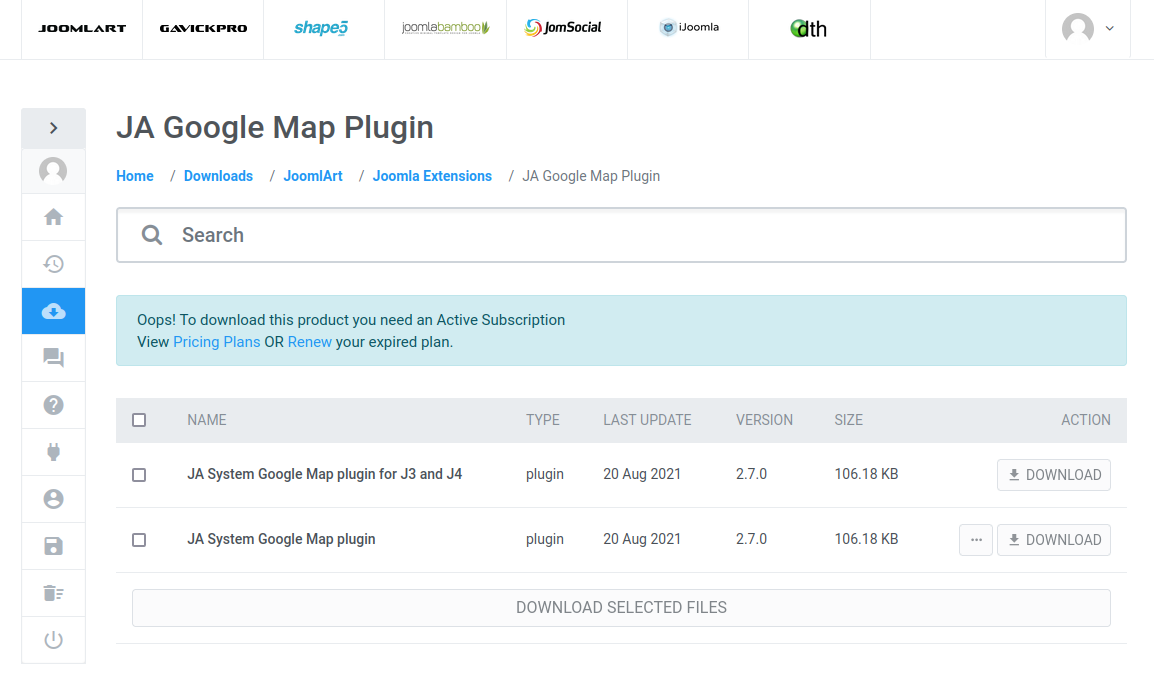Click the Pricing Plans link

pos(216,342)
